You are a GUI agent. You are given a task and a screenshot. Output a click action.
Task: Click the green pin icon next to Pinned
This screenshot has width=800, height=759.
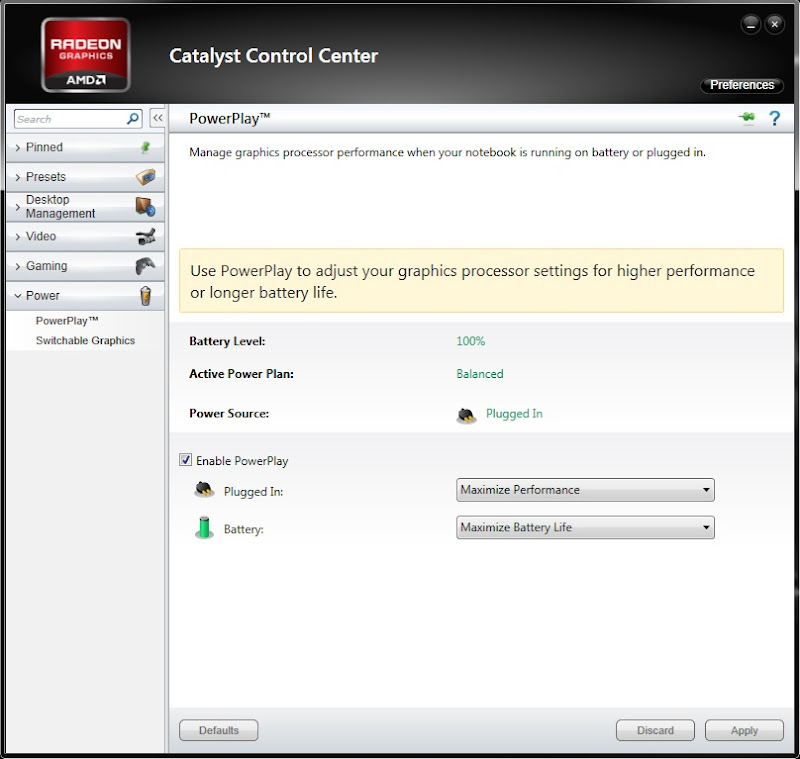click(145, 147)
